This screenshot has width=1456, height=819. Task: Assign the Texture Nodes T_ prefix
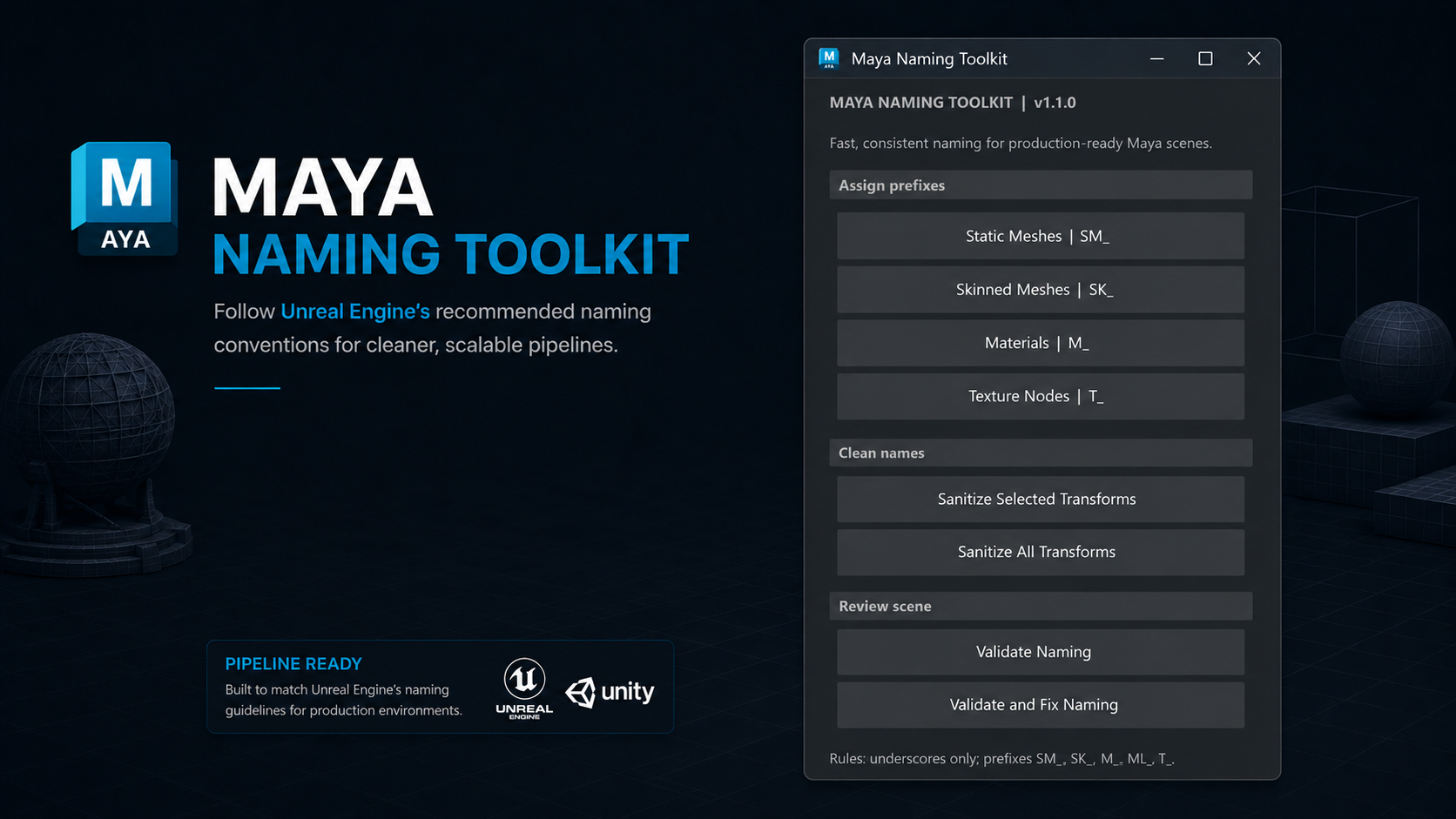point(1041,396)
